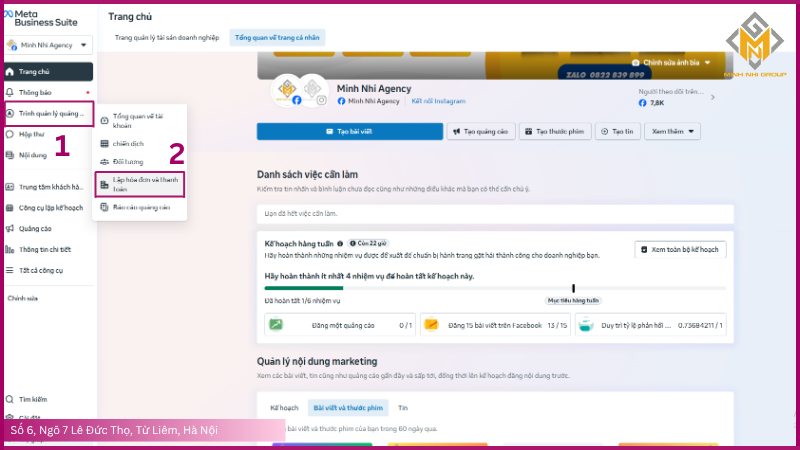This screenshot has width=800, height=450.
Task: Click the Quảng cáo megaphone icon in sidebar
Action: click(10, 227)
